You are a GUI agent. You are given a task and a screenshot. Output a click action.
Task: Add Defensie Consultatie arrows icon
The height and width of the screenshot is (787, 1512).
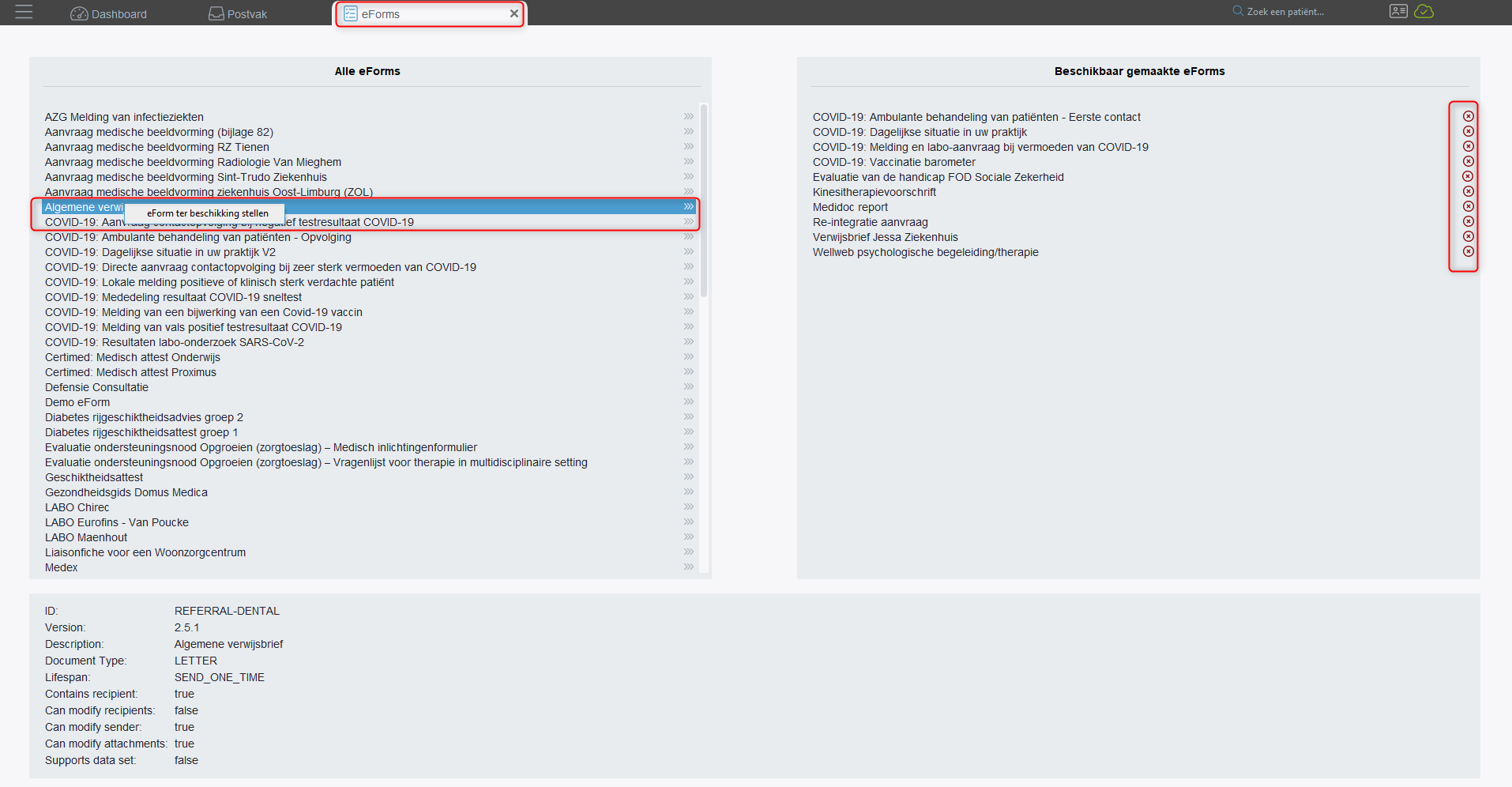[x=689, y=386]
